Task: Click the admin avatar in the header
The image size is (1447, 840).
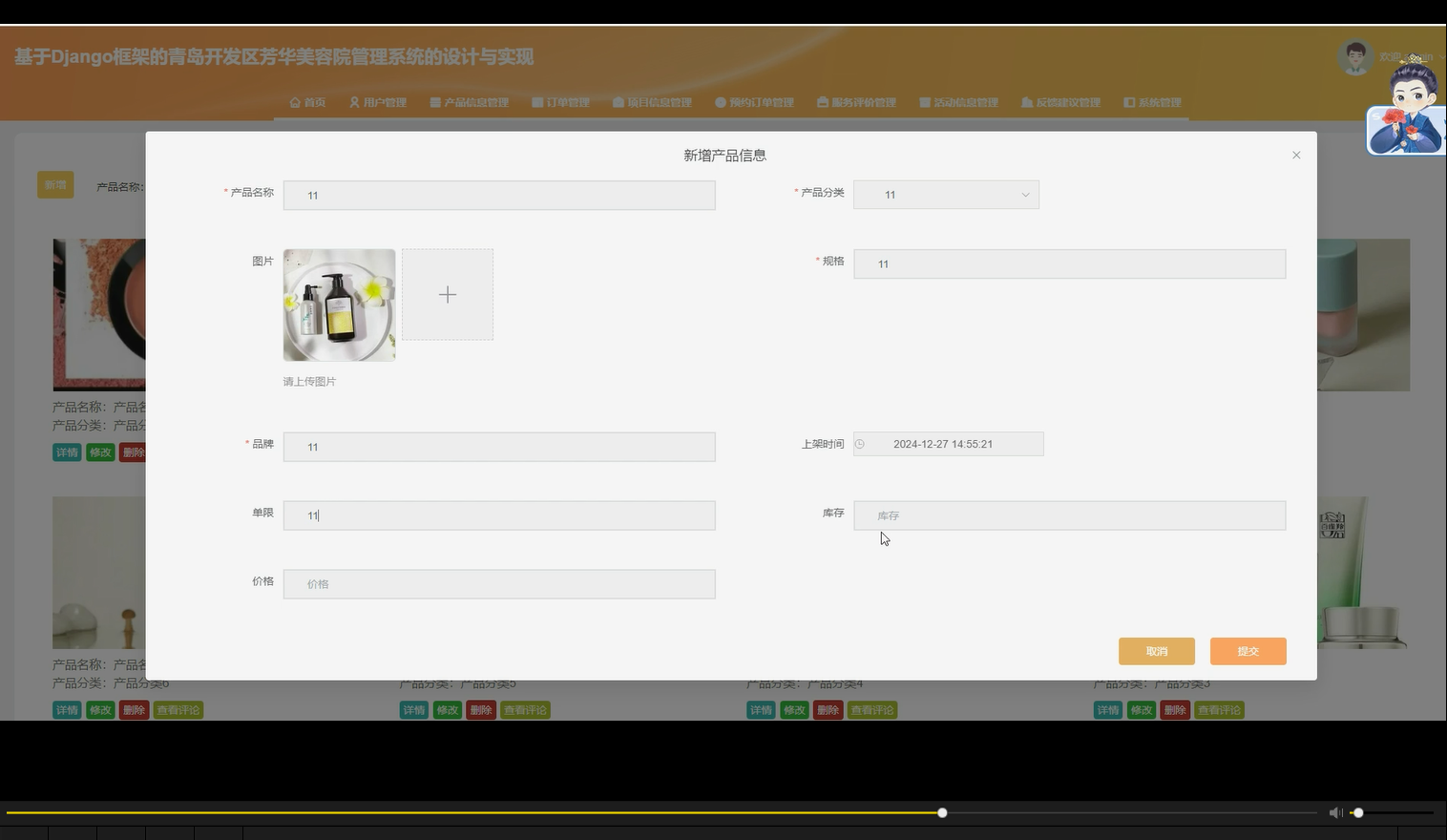Action: click(1355, 57)
